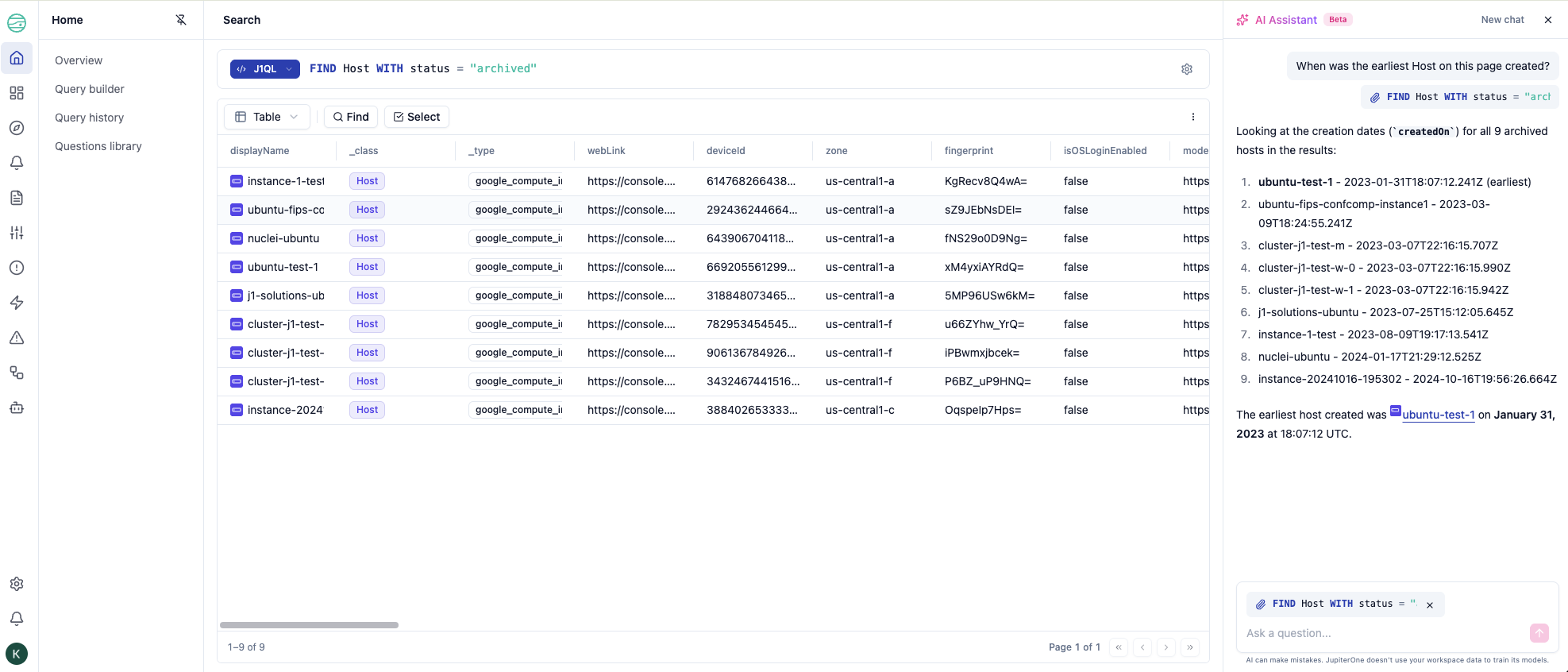Click the us-central1-c zone cell

(860, 410)
